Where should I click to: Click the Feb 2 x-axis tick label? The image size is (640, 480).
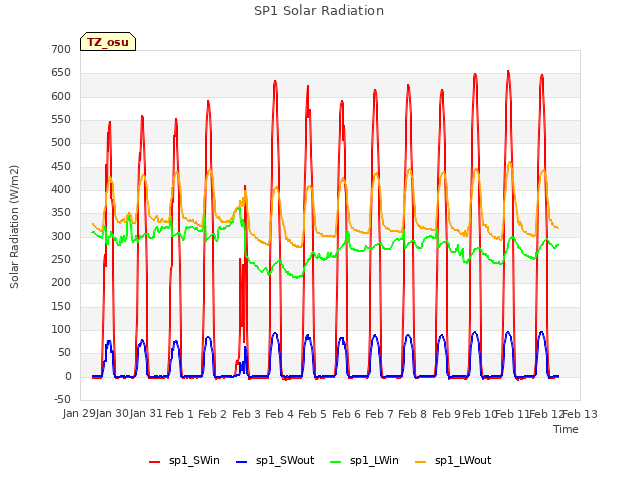click(212, 414)
